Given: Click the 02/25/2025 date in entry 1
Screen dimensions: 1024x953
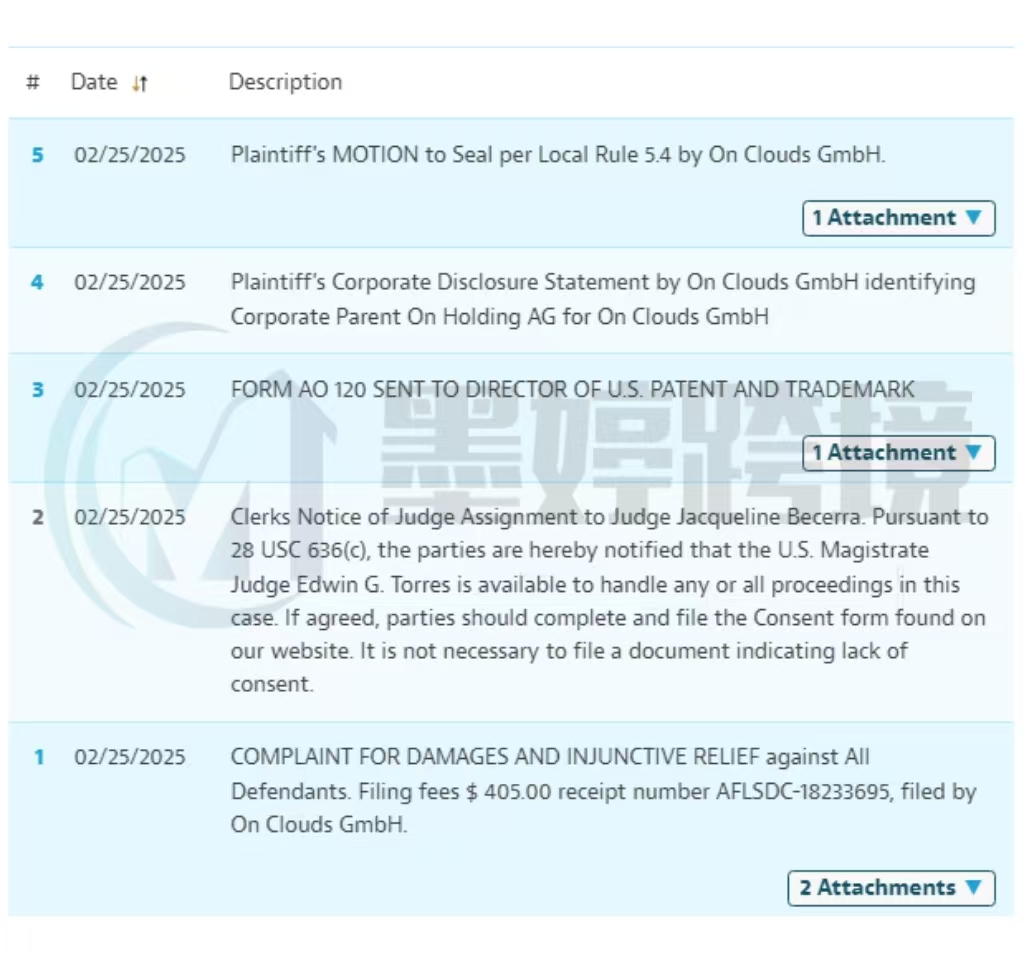Looking at the screenshot, I should click(x=130, y=758).
